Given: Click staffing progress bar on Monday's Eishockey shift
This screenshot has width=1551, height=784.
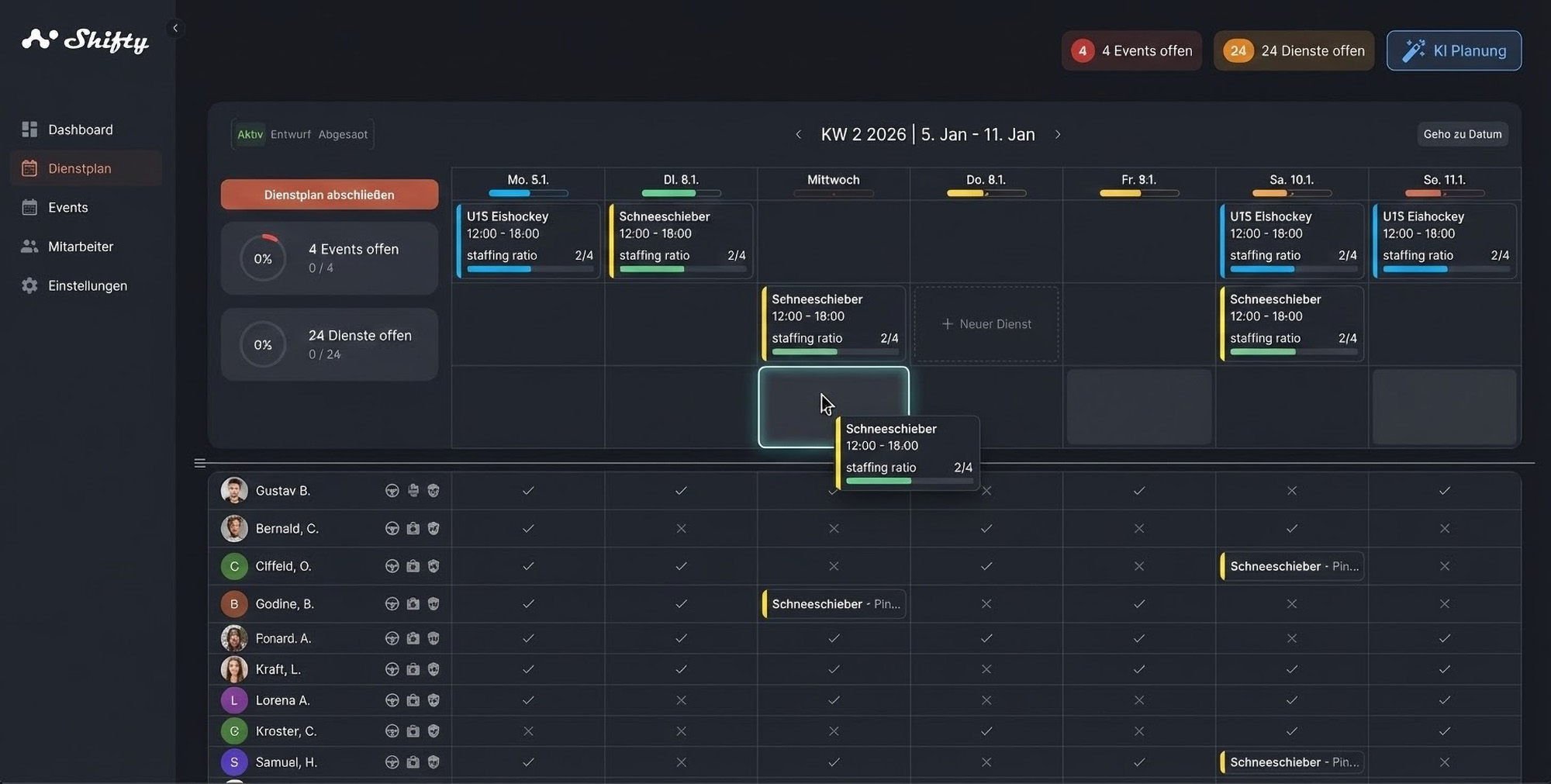Looking at the screenshot, I should point(529,270).
